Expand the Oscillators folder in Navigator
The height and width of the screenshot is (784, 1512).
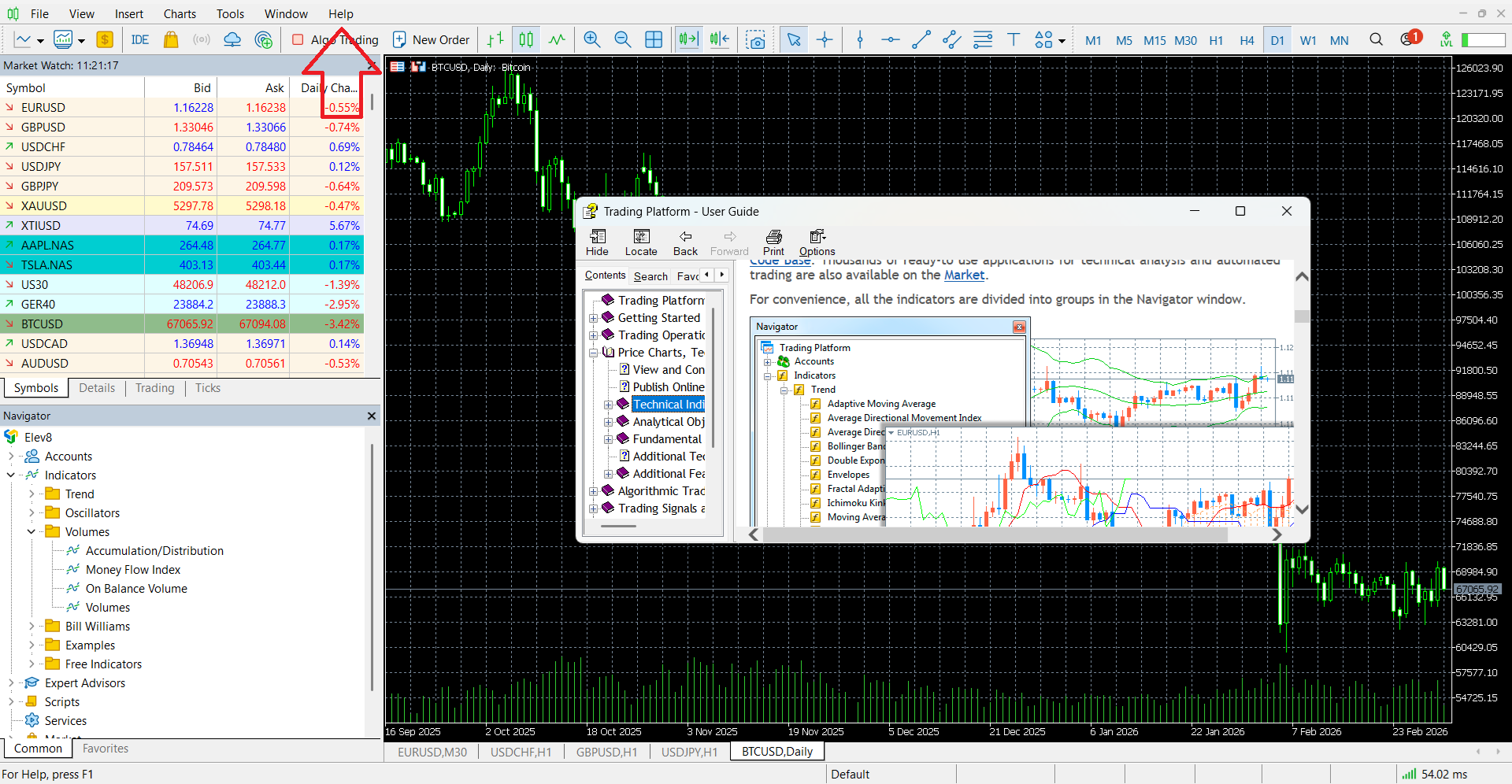click(31, 513)
